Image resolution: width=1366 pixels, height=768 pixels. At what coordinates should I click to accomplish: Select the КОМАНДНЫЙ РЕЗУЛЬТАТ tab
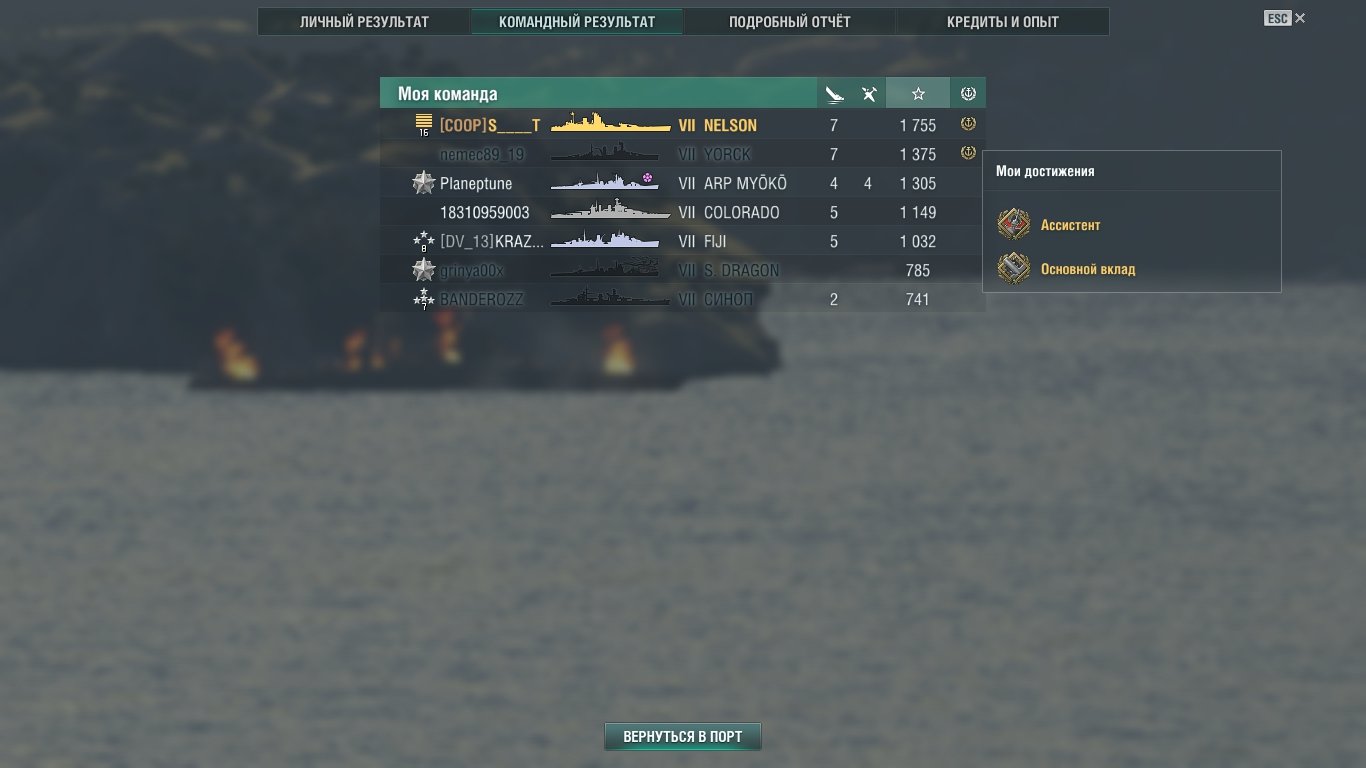tap(577, 22)
